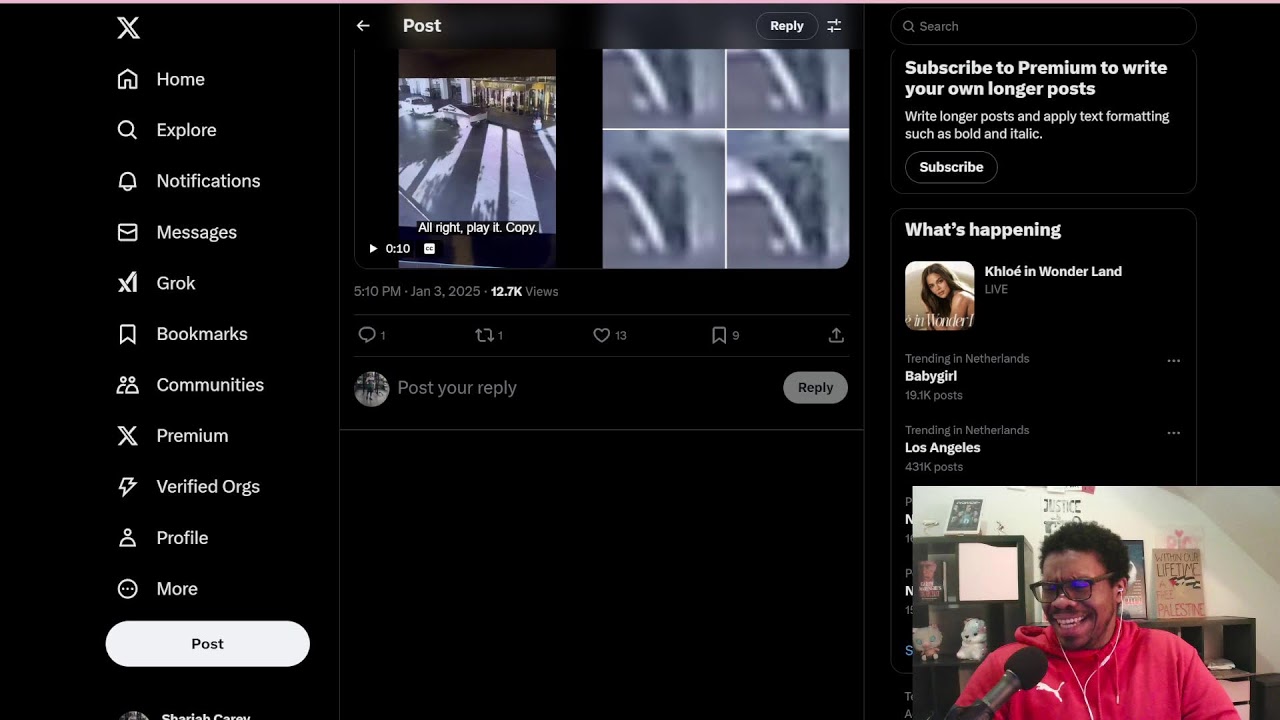Open the Babygirl trending topic
This screenshot has height=720, width=1280.
click(x=931, y=376)
